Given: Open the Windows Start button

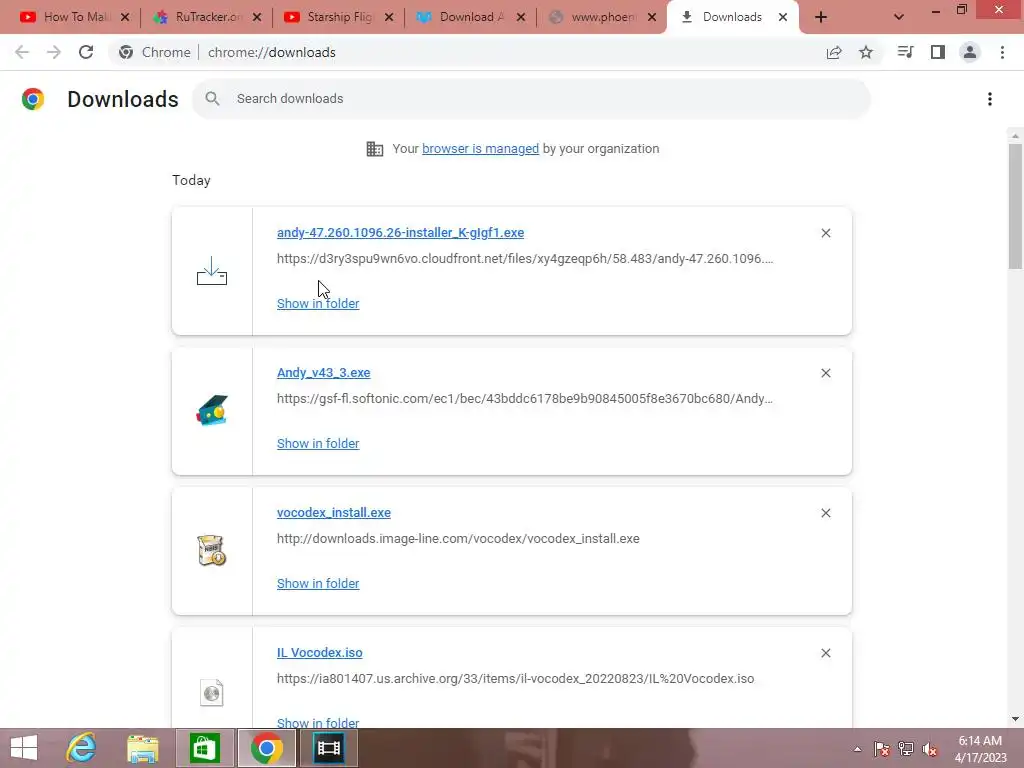Looking at the screenshot, I should pyautogui.click(x=24, y=748).
